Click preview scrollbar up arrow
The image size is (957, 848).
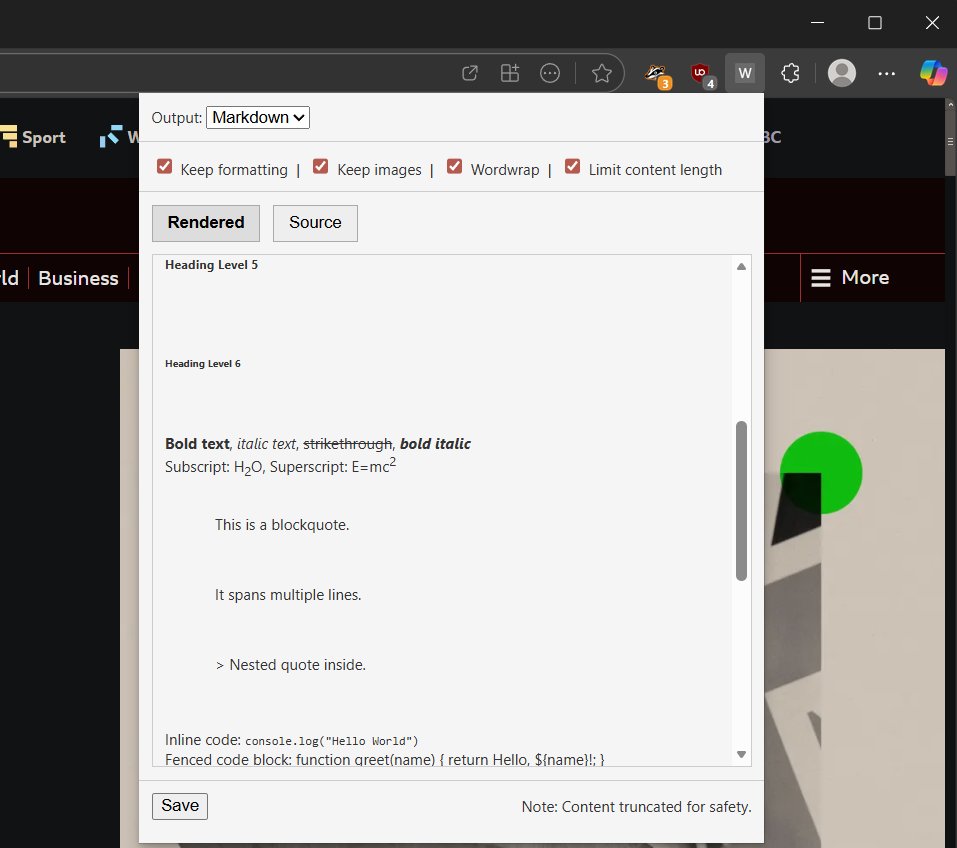[x=741, y=266]
